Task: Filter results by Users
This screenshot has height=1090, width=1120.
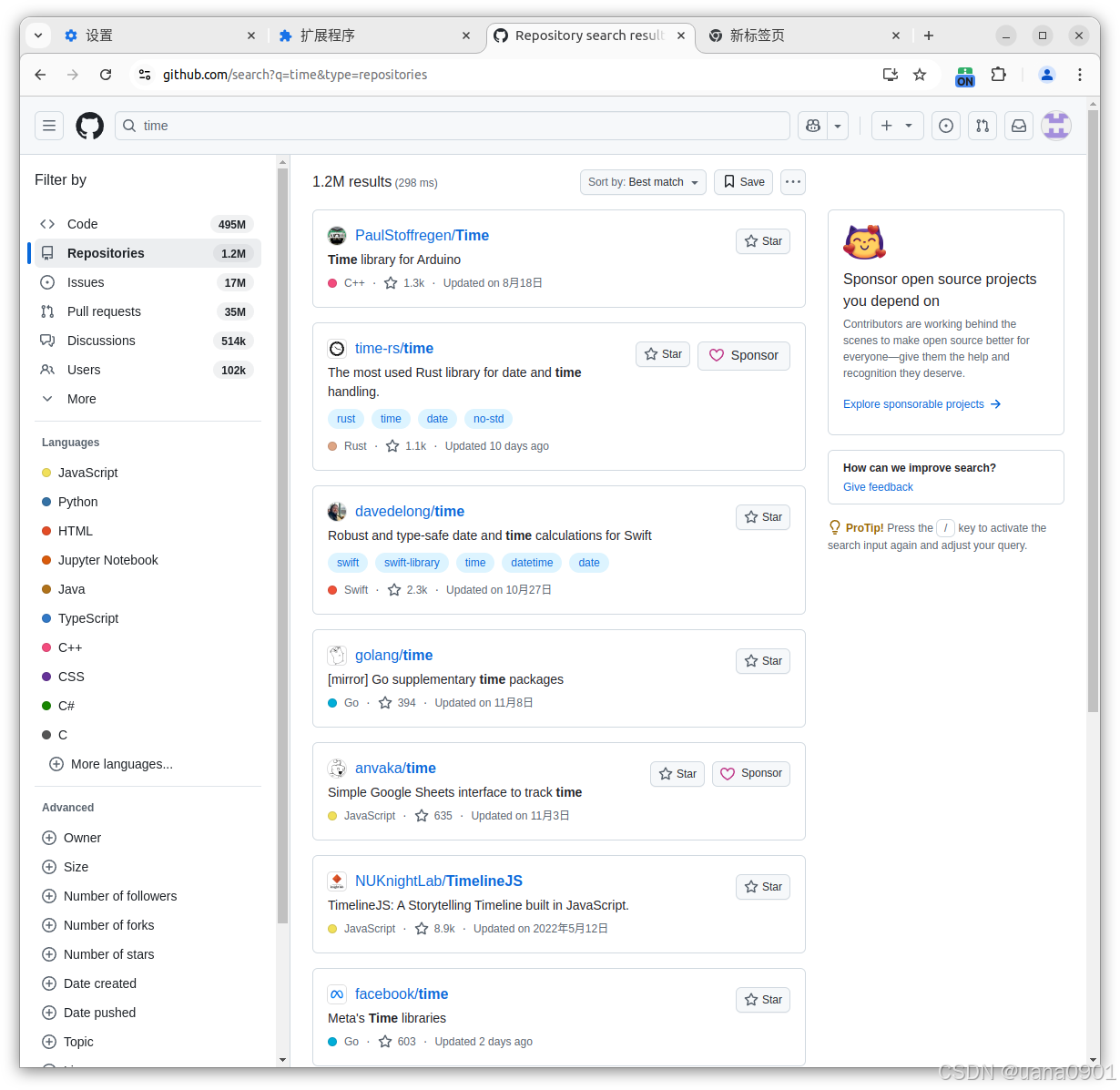Action: [146, 370]
